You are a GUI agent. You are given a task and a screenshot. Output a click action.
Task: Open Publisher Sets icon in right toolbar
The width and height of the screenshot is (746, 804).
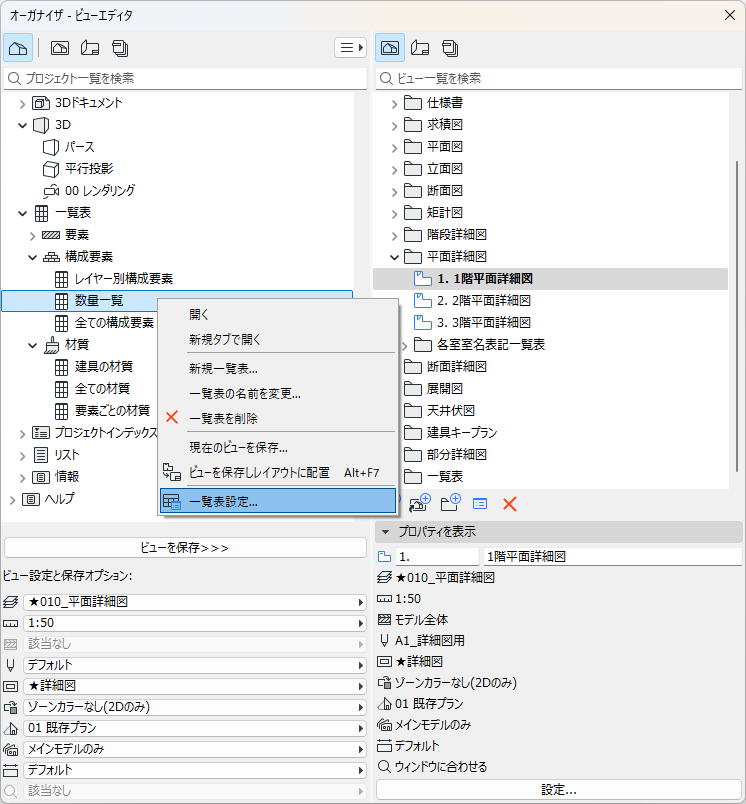(450, 48)
